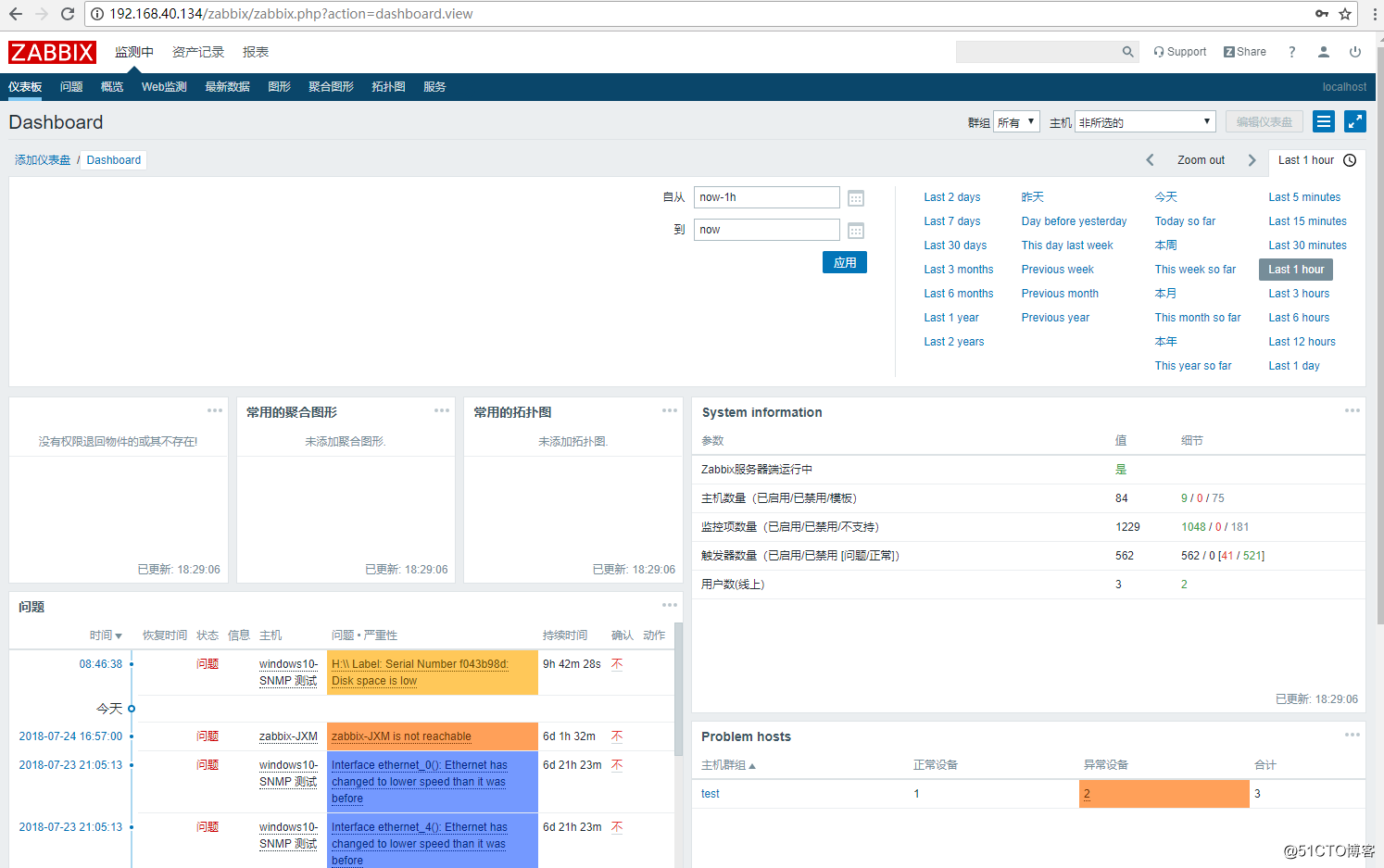Sort Problem hosts by 主机群组
The height and width of the screenshot is (868, 1384).
728,765
